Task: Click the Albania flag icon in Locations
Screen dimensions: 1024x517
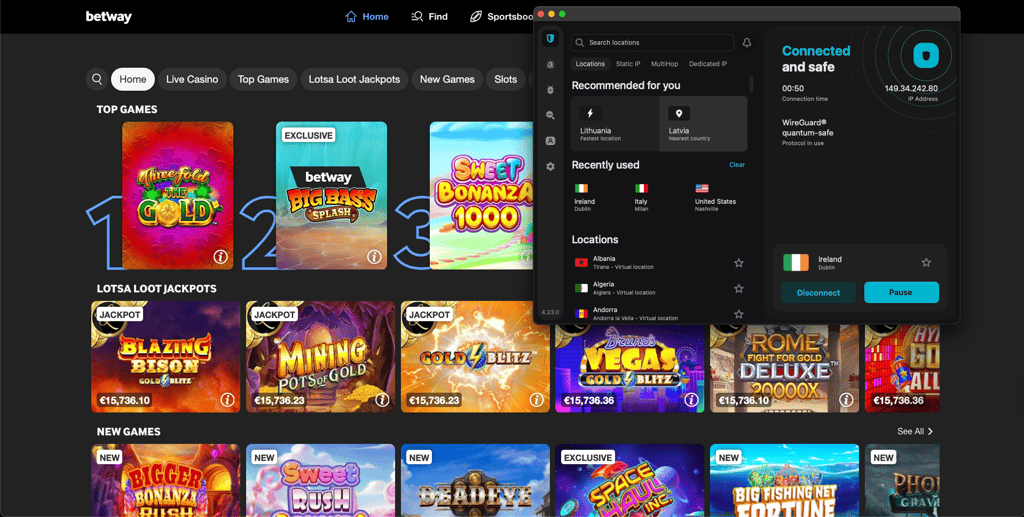Action: coord(581,262)
